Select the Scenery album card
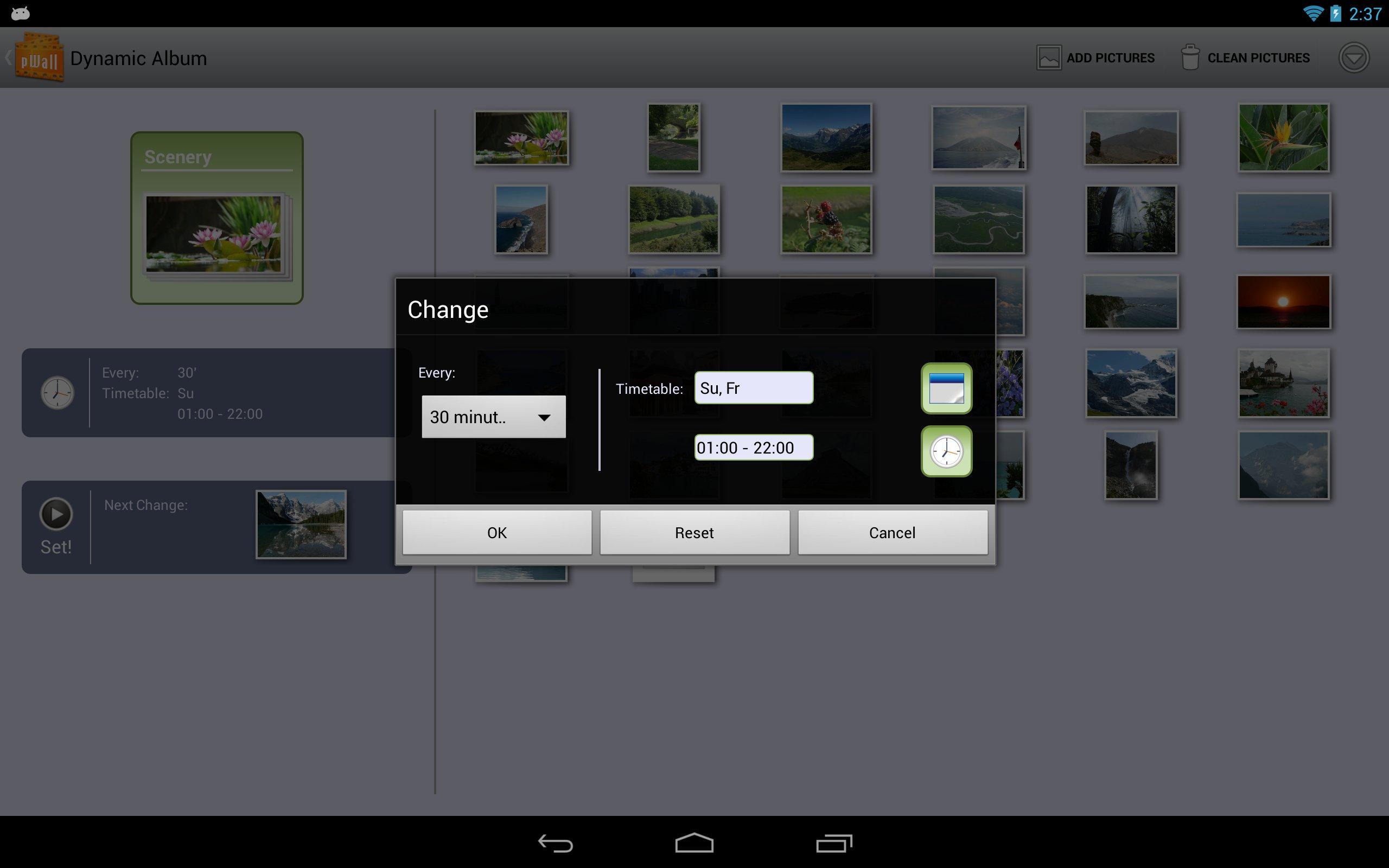1389x868 pixels. point(217,218)
